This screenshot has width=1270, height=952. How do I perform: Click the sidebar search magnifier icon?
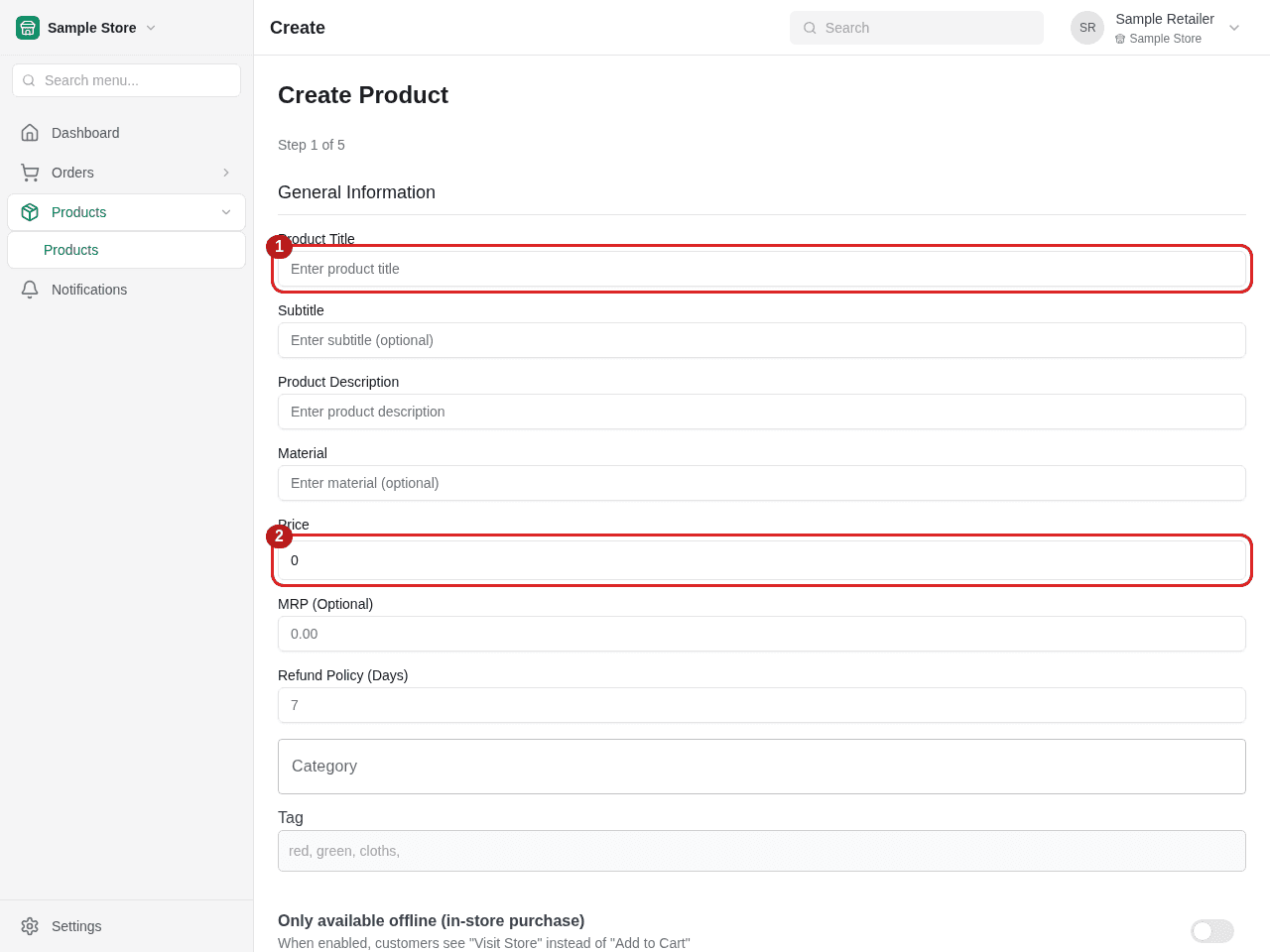(x=29, y=80)
